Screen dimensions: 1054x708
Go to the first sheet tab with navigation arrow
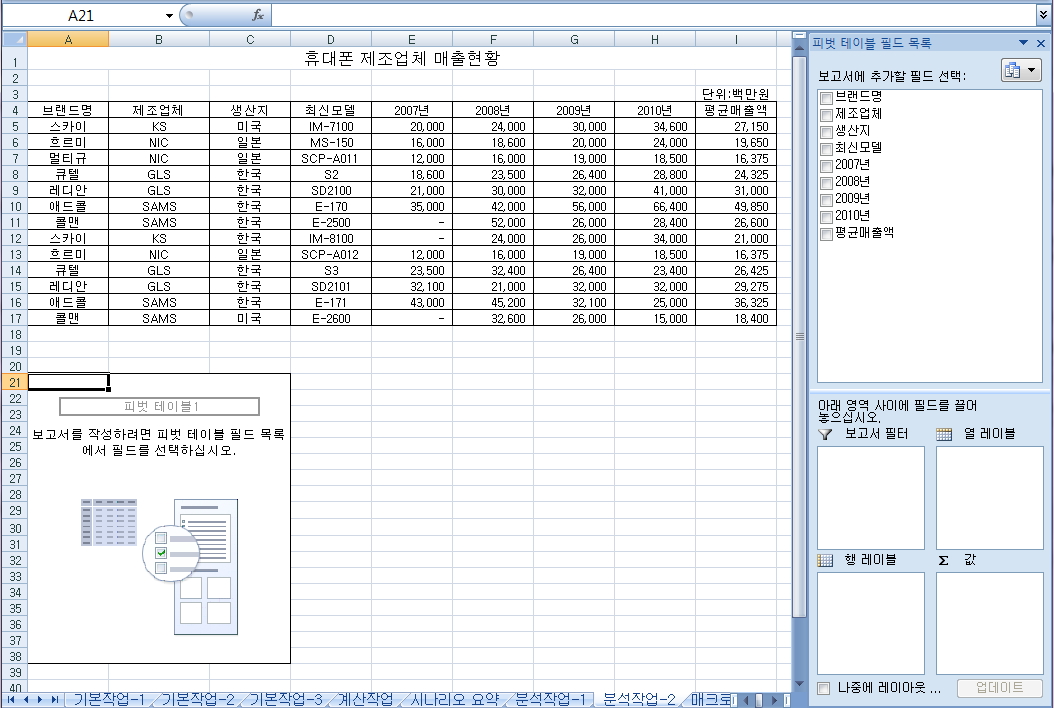[11, 700]
